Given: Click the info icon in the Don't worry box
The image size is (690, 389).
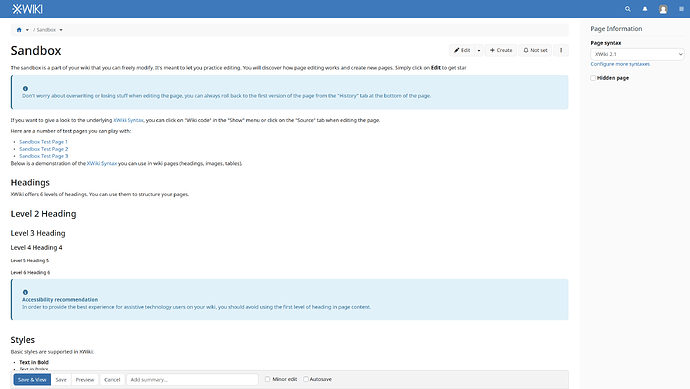Looking at the screenshot, I should 25,88.
